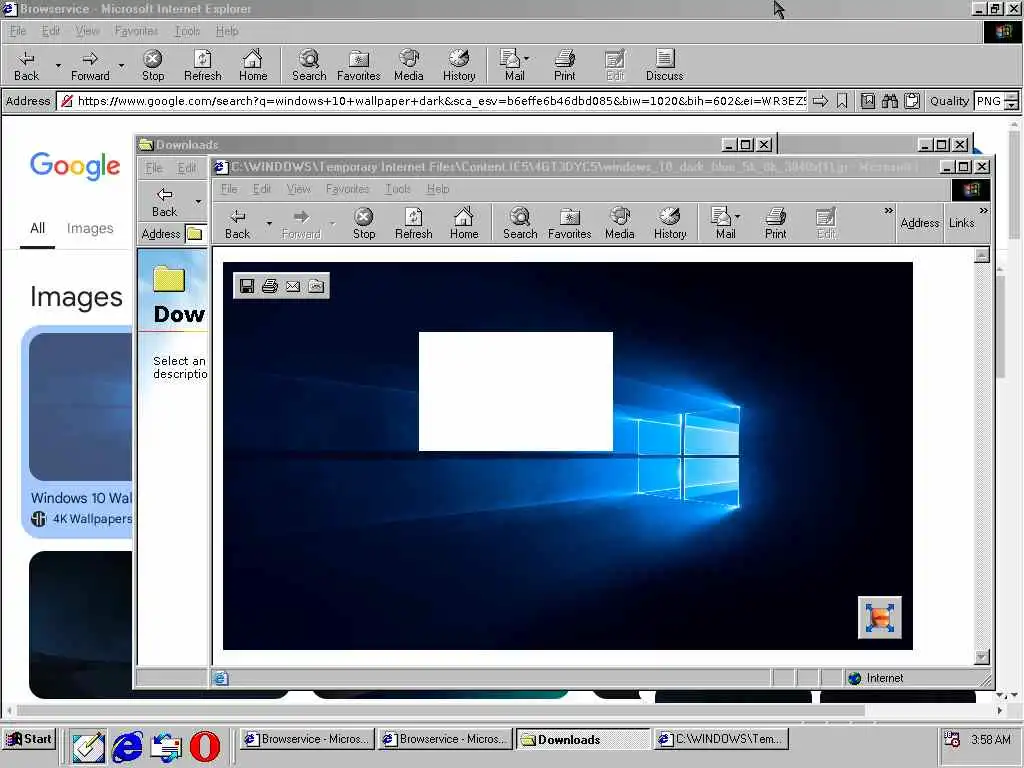
Task: Click Search in the Browservice main toolbar
Action: [x=309, y=66]
